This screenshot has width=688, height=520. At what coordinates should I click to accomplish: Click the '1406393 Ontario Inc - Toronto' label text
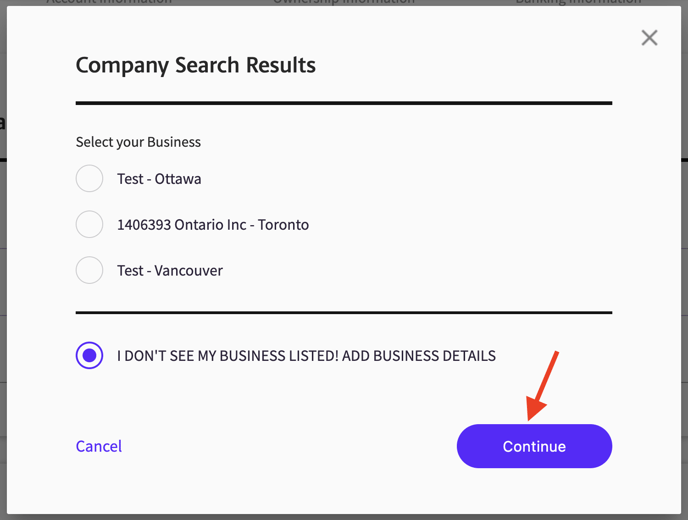pos(213,225)
